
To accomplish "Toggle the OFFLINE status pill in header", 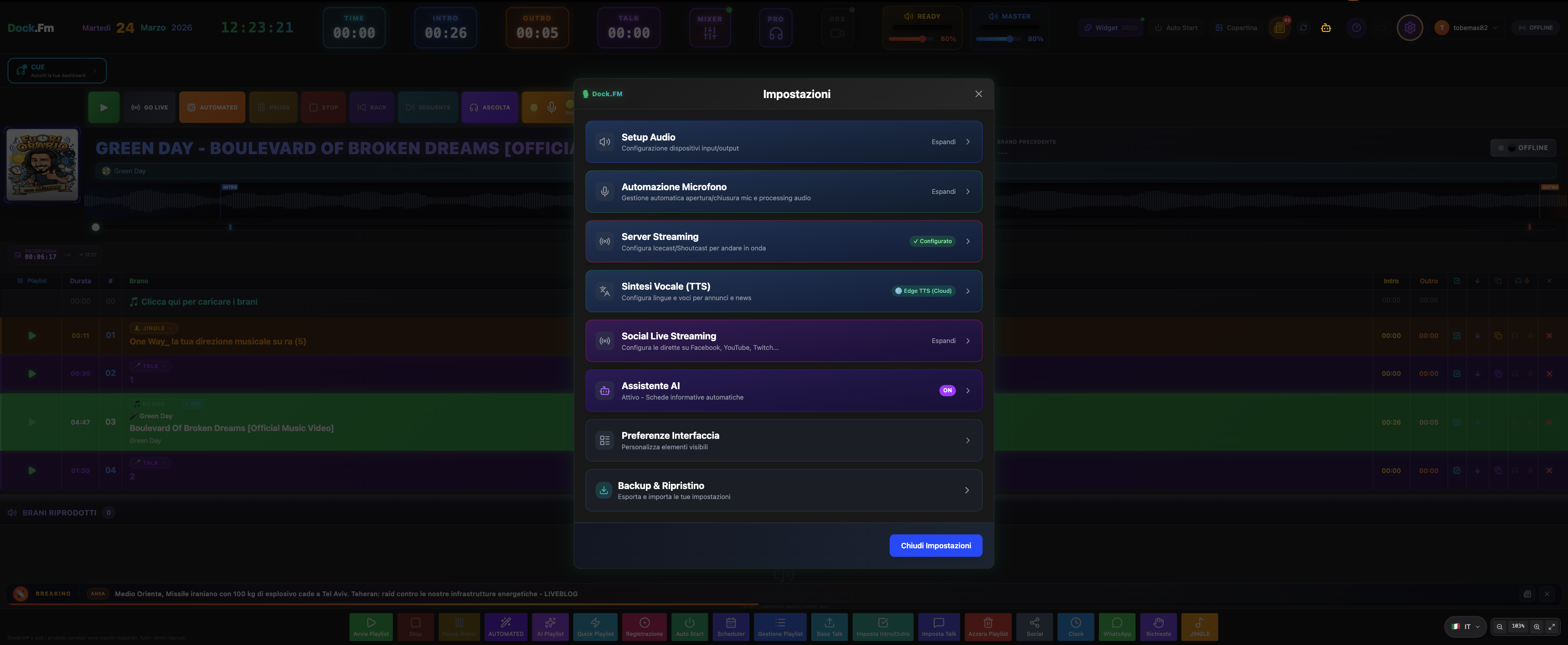I will [1535, 28].
